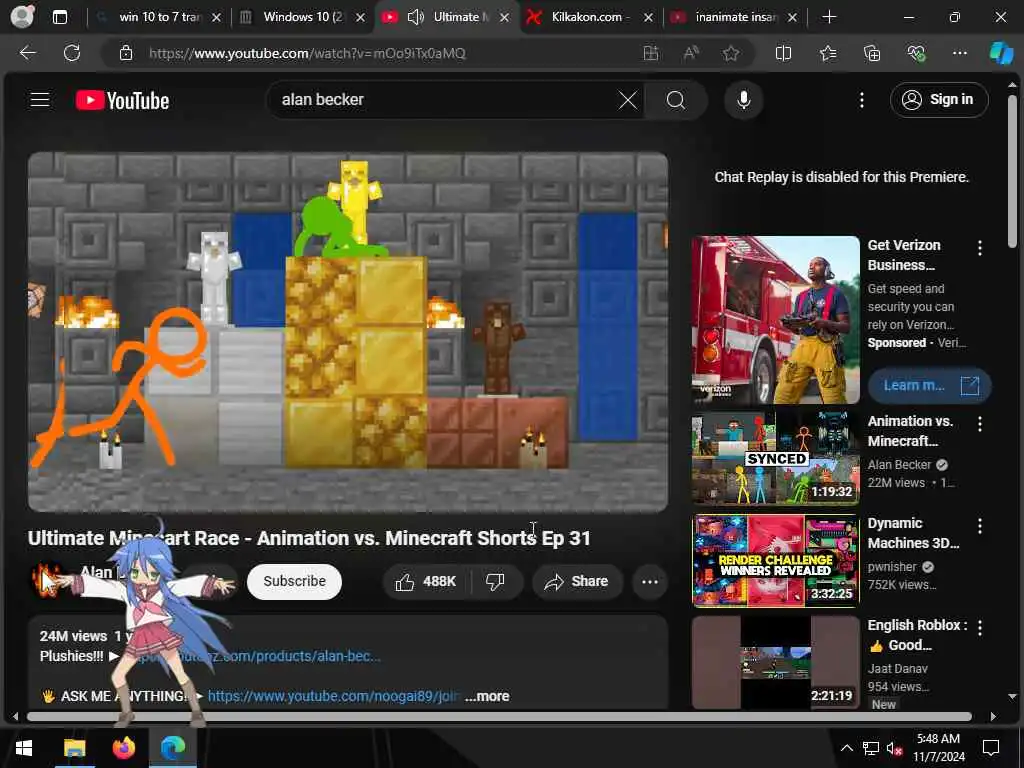Share the video
The width and height of the screenshot is (1024, 768).
click(577, 581)
